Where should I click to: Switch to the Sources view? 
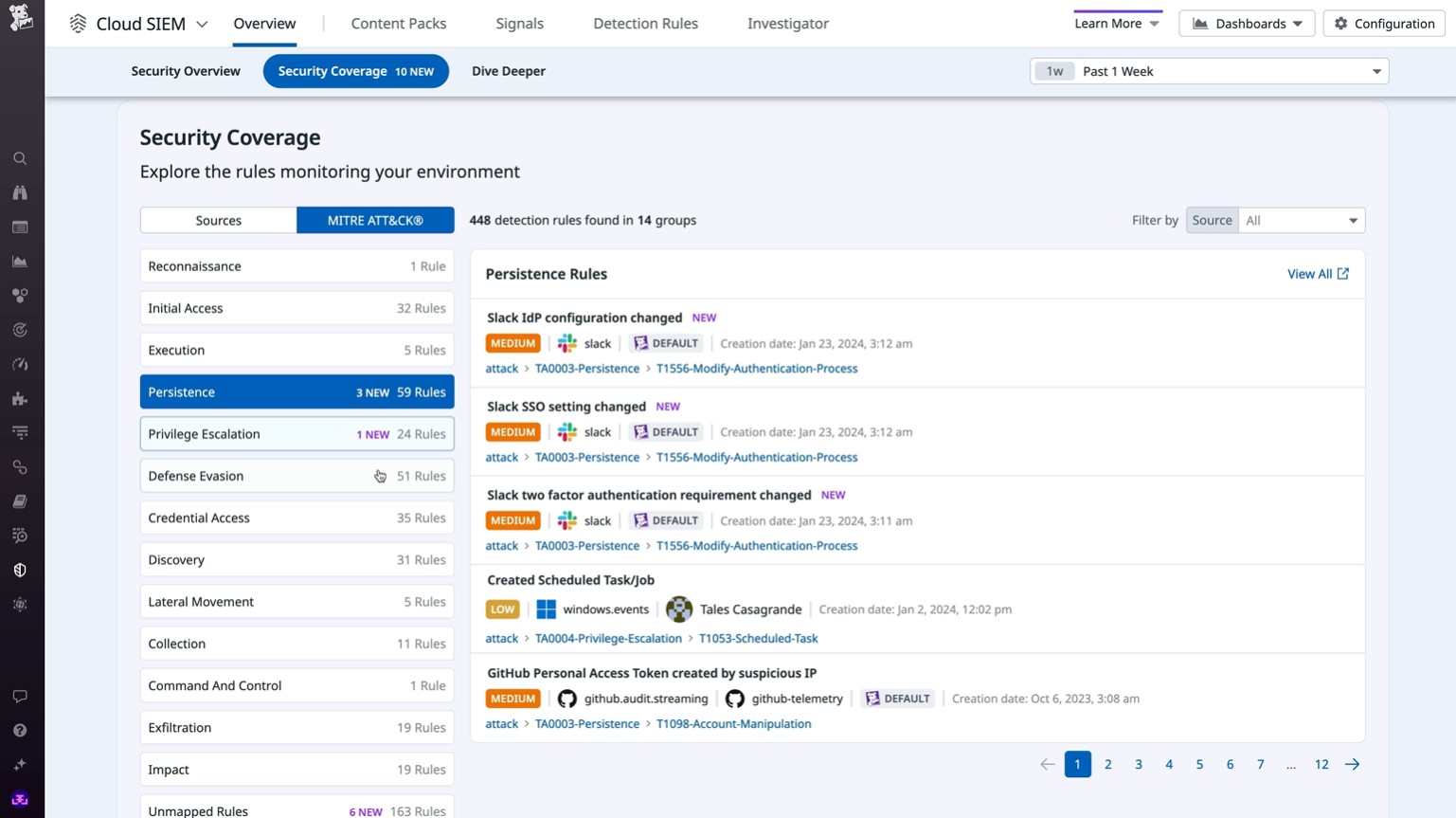click(x=218, y=220)
